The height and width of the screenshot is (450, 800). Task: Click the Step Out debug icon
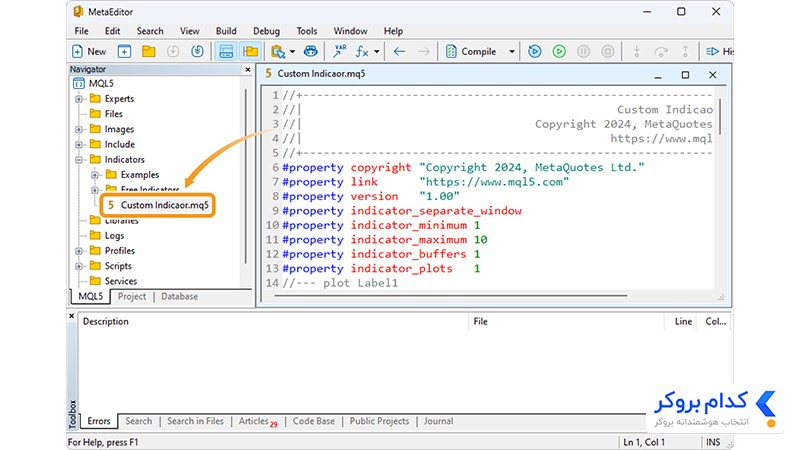(685, 52)
